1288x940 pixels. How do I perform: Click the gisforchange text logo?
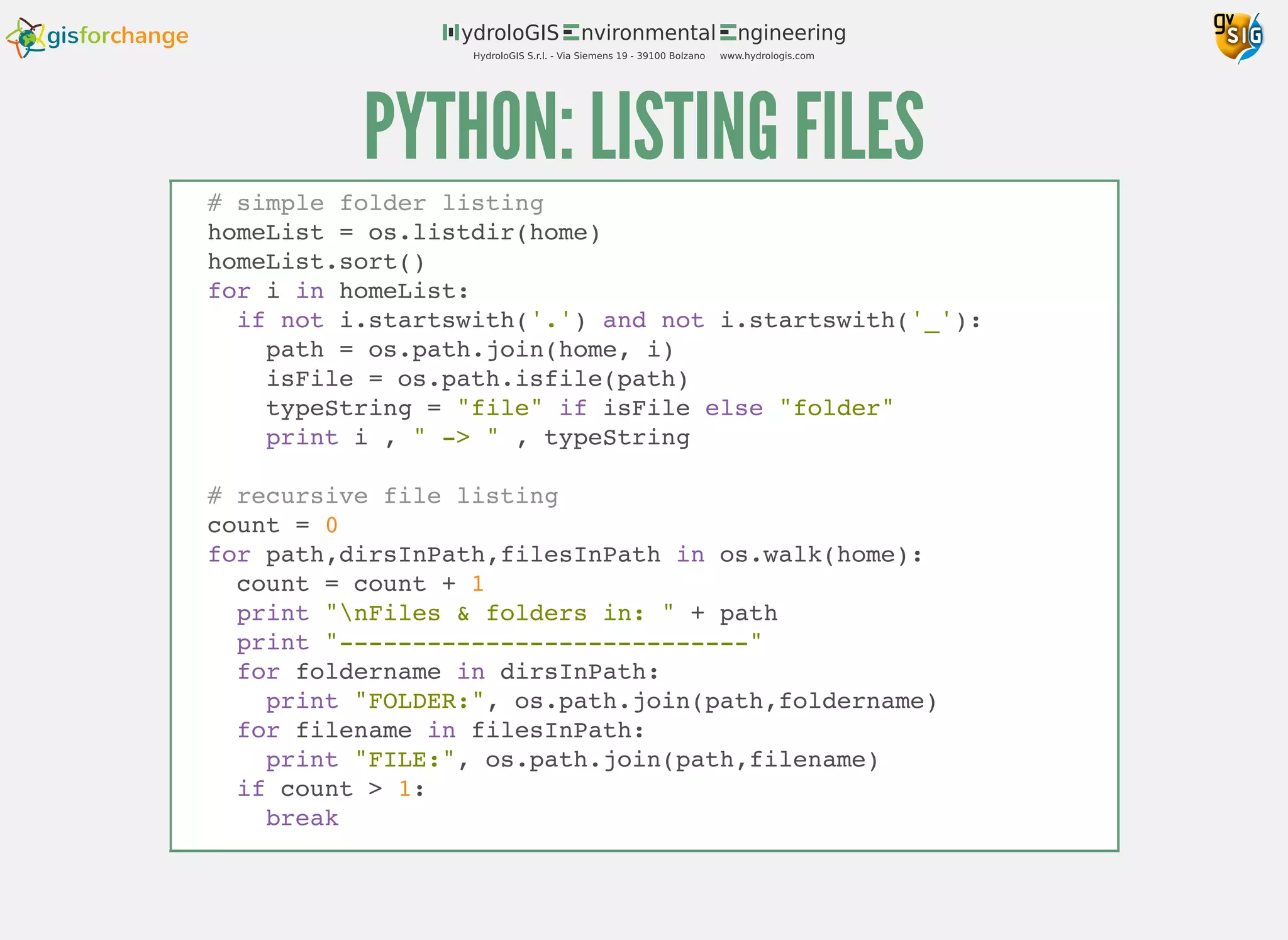[118, 36]
